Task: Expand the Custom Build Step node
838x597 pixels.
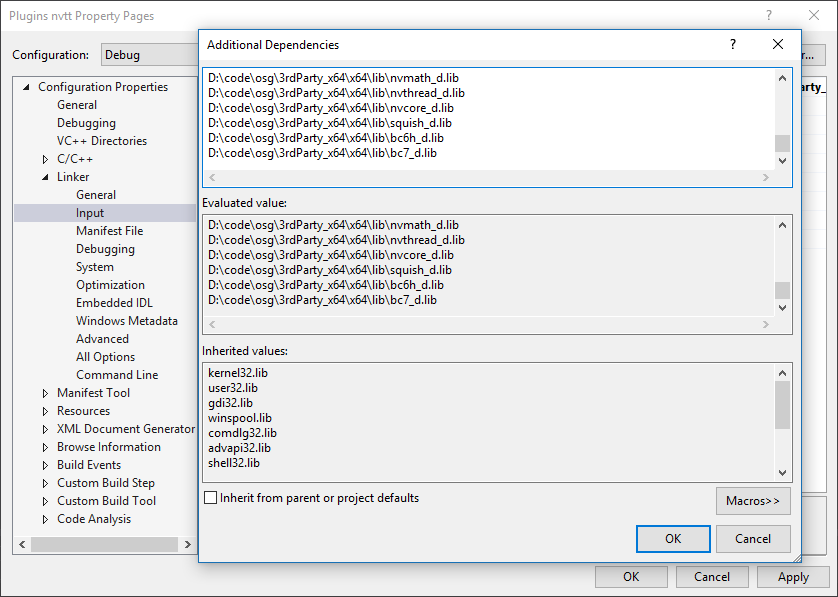Action: click(x=44, y=482)
